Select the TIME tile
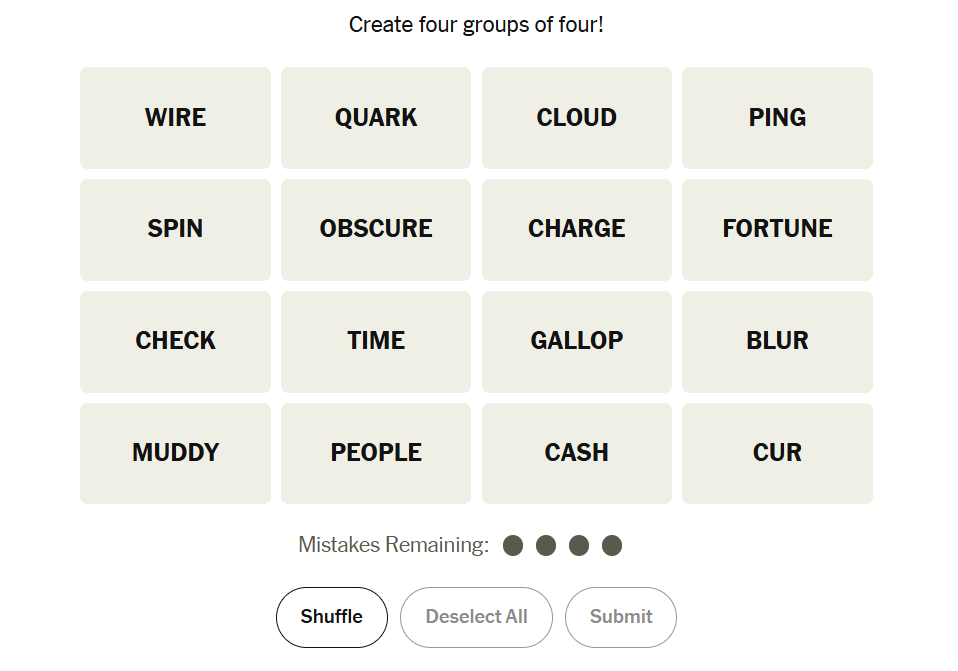The height and width of the screenshot is (671, 958). (376, 341)
